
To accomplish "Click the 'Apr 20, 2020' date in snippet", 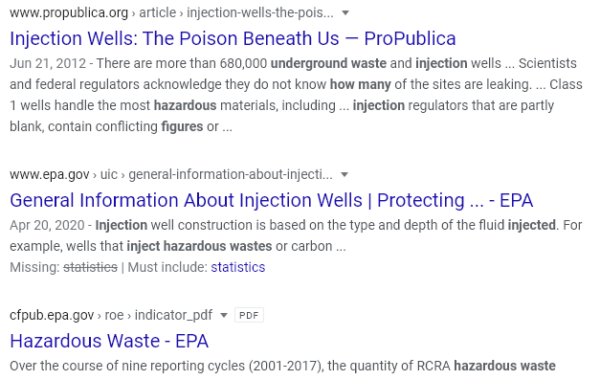I will [47, 225].
